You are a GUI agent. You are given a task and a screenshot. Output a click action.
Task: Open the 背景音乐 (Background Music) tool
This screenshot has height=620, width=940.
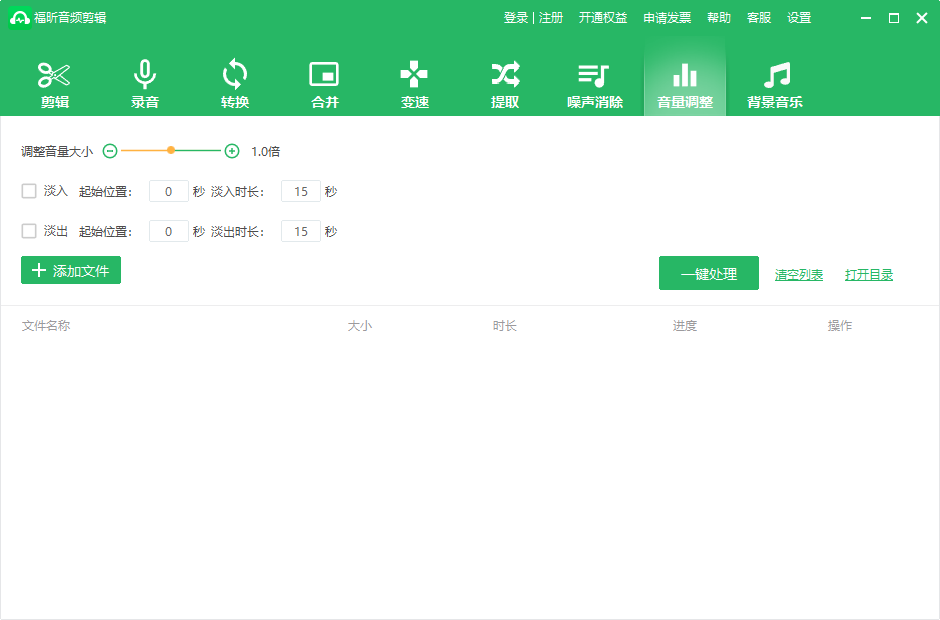click(x=774, y=82)
